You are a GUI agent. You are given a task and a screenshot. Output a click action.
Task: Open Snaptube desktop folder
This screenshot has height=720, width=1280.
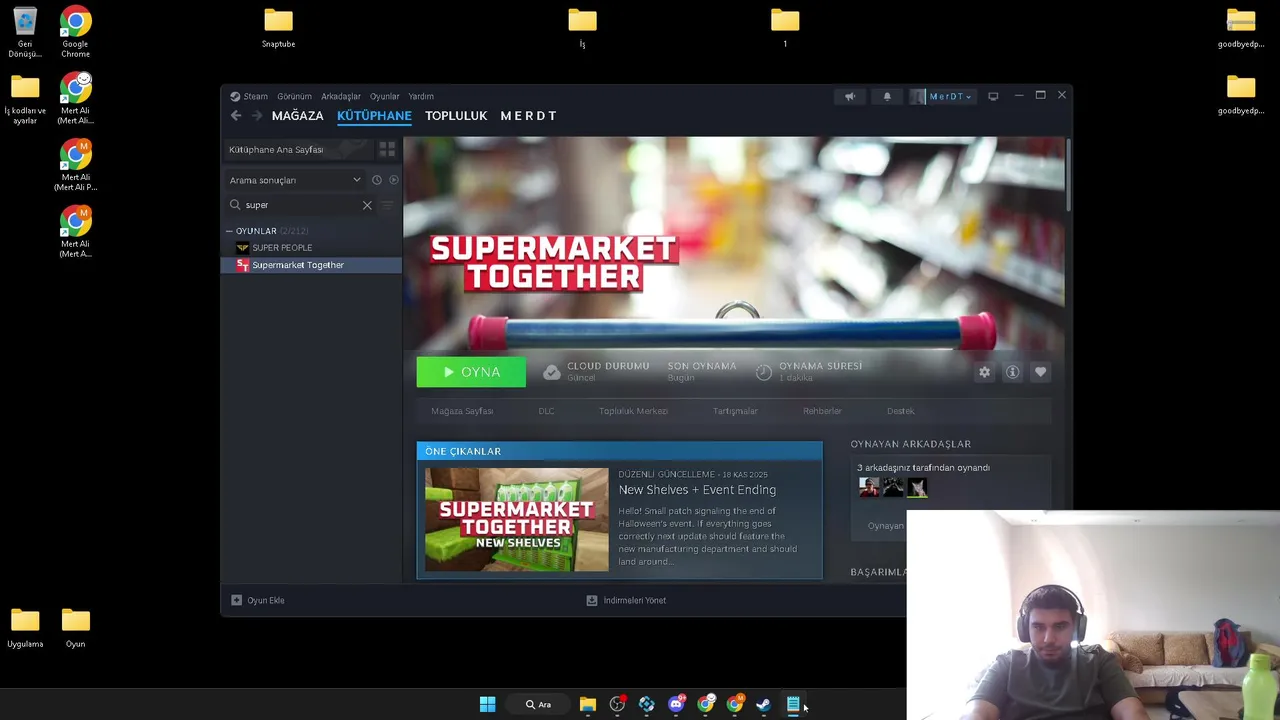pyautogui.click(x=278, y=27)
